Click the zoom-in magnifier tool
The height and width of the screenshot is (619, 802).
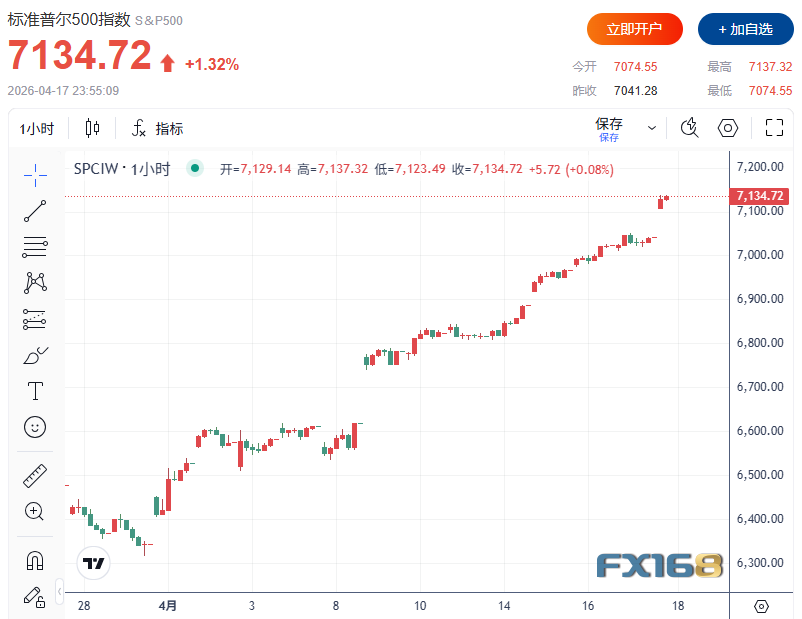point(35,511)
